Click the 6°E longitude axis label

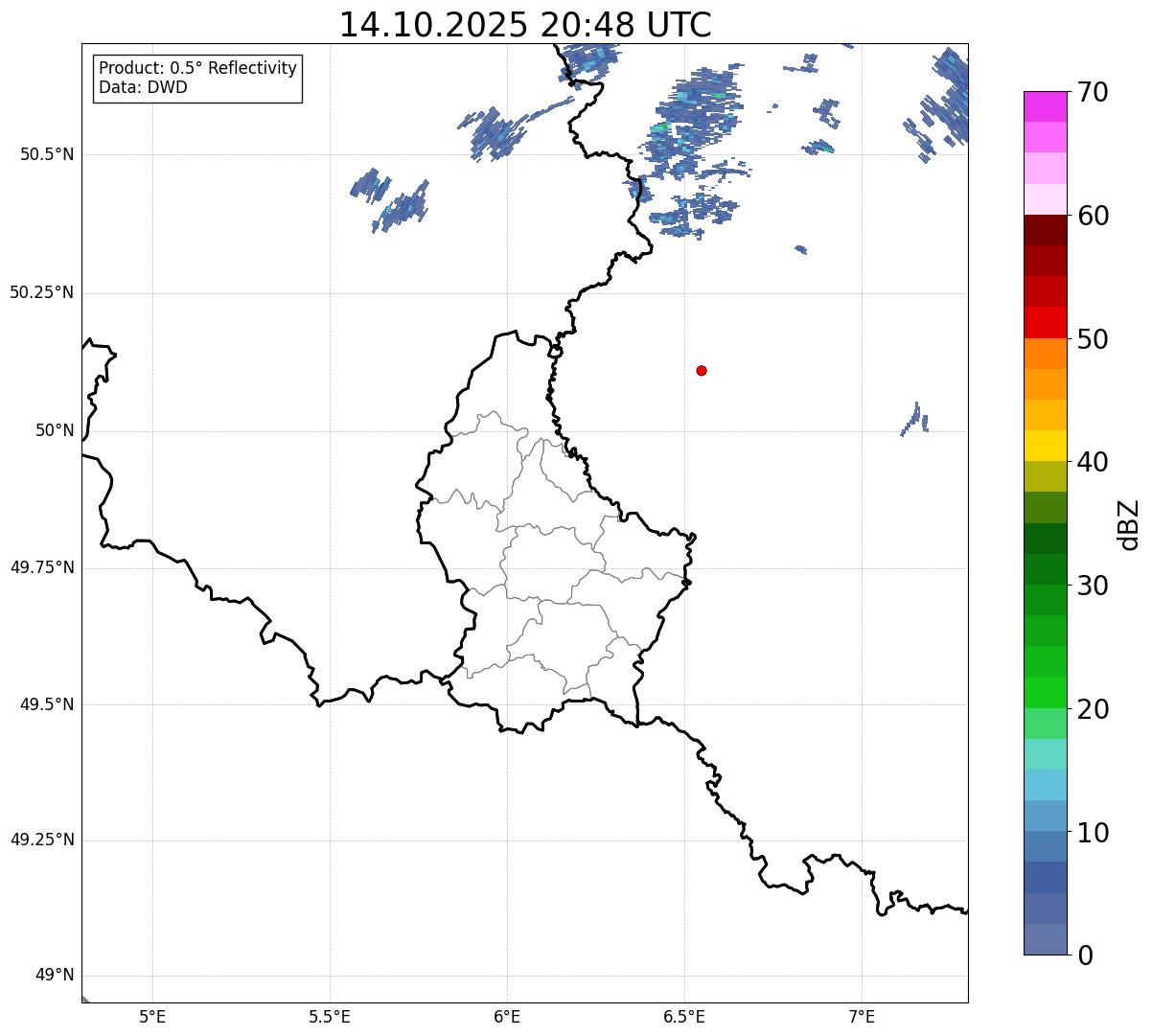point(507,1017)
